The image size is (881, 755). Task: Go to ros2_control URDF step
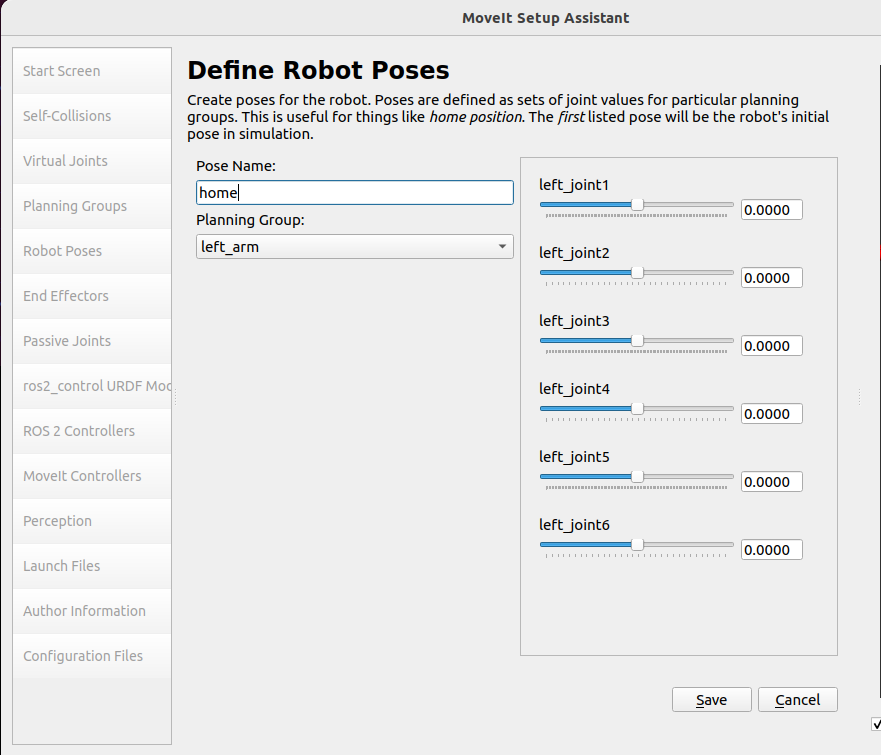pos(92,386)
